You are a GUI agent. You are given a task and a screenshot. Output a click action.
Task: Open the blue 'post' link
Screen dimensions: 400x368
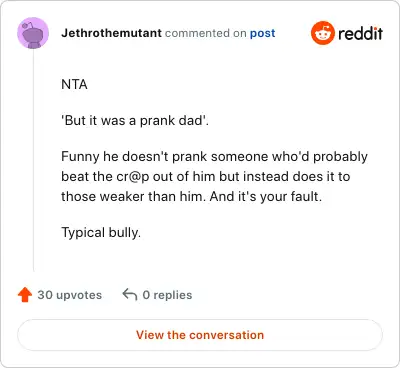263,33
